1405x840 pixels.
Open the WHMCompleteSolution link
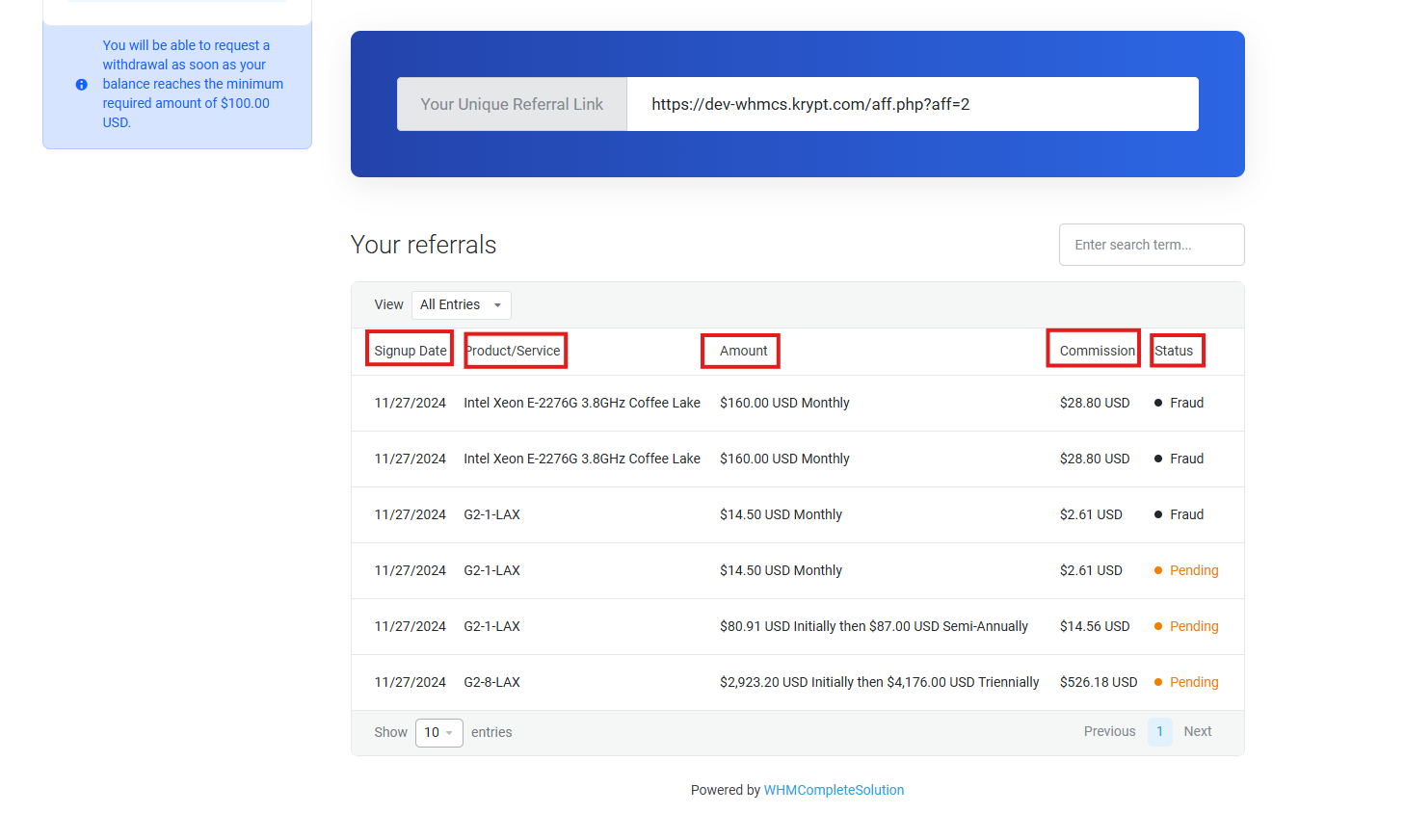click(834, 790)
